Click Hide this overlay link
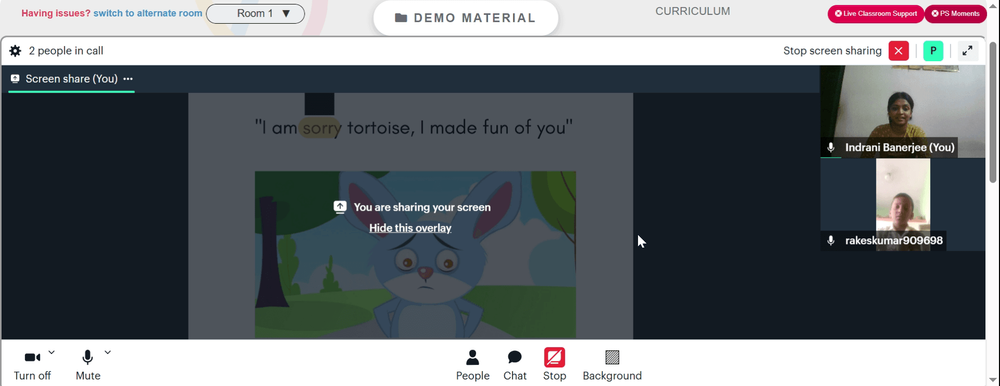This screenshot has width=1000, height=386. 410,228
